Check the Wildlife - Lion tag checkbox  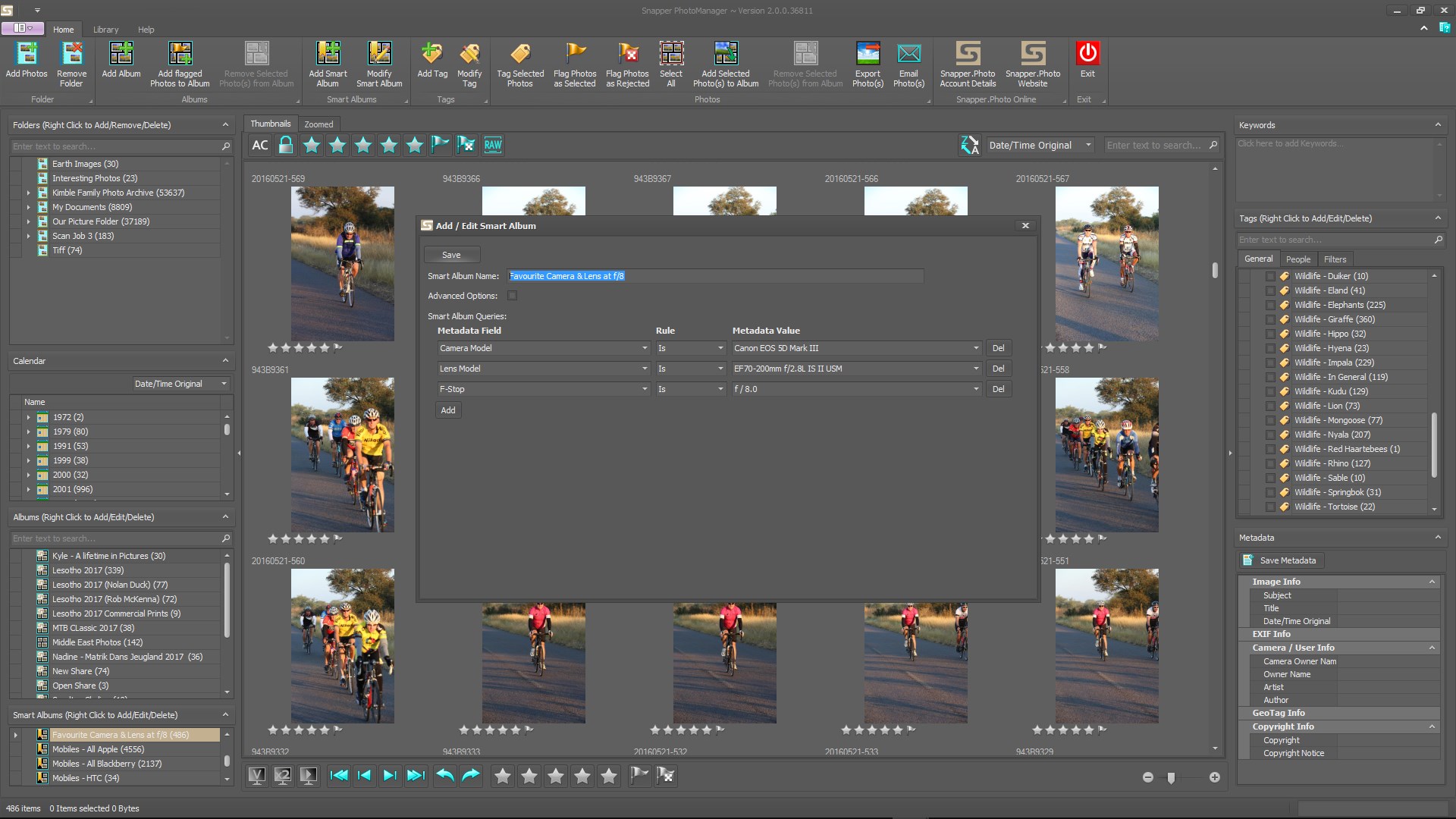pyautogui.click(x=1270, y=406)
